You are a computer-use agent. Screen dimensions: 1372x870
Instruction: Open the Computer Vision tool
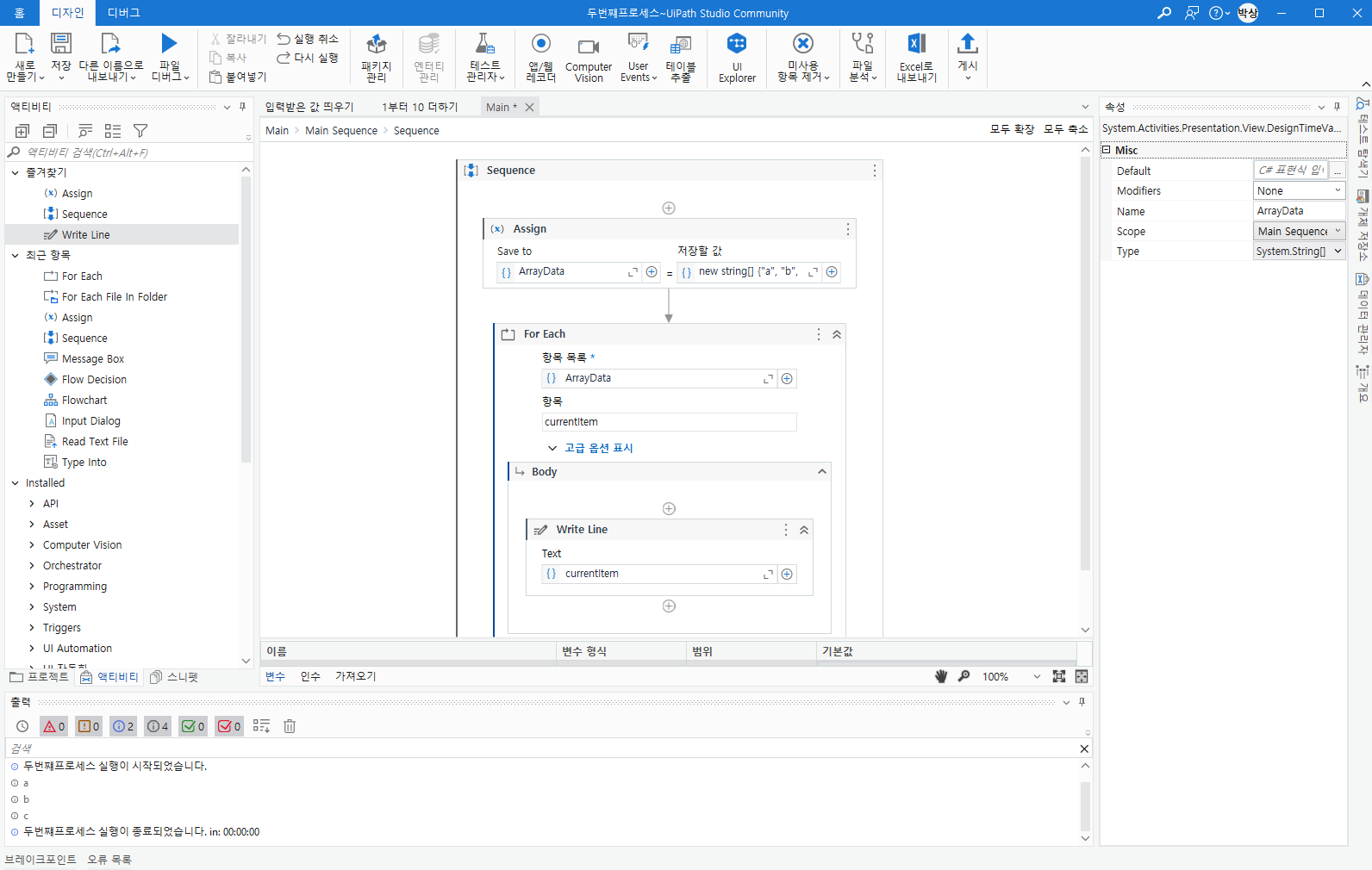(589, 58)
